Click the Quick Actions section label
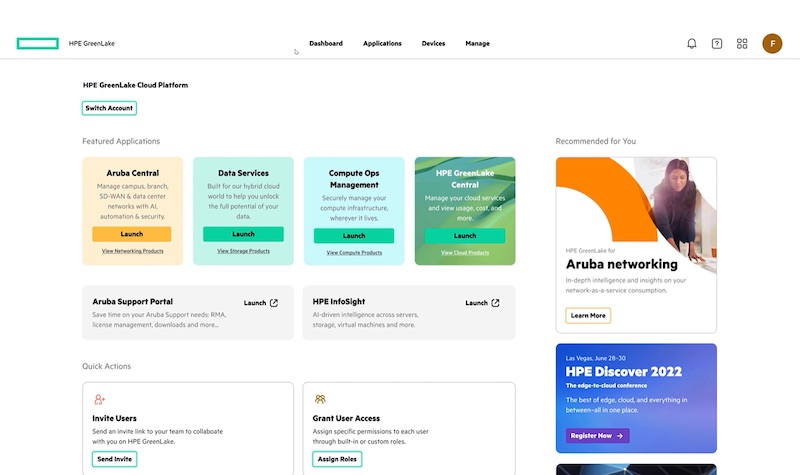 (x=107, y=366)
